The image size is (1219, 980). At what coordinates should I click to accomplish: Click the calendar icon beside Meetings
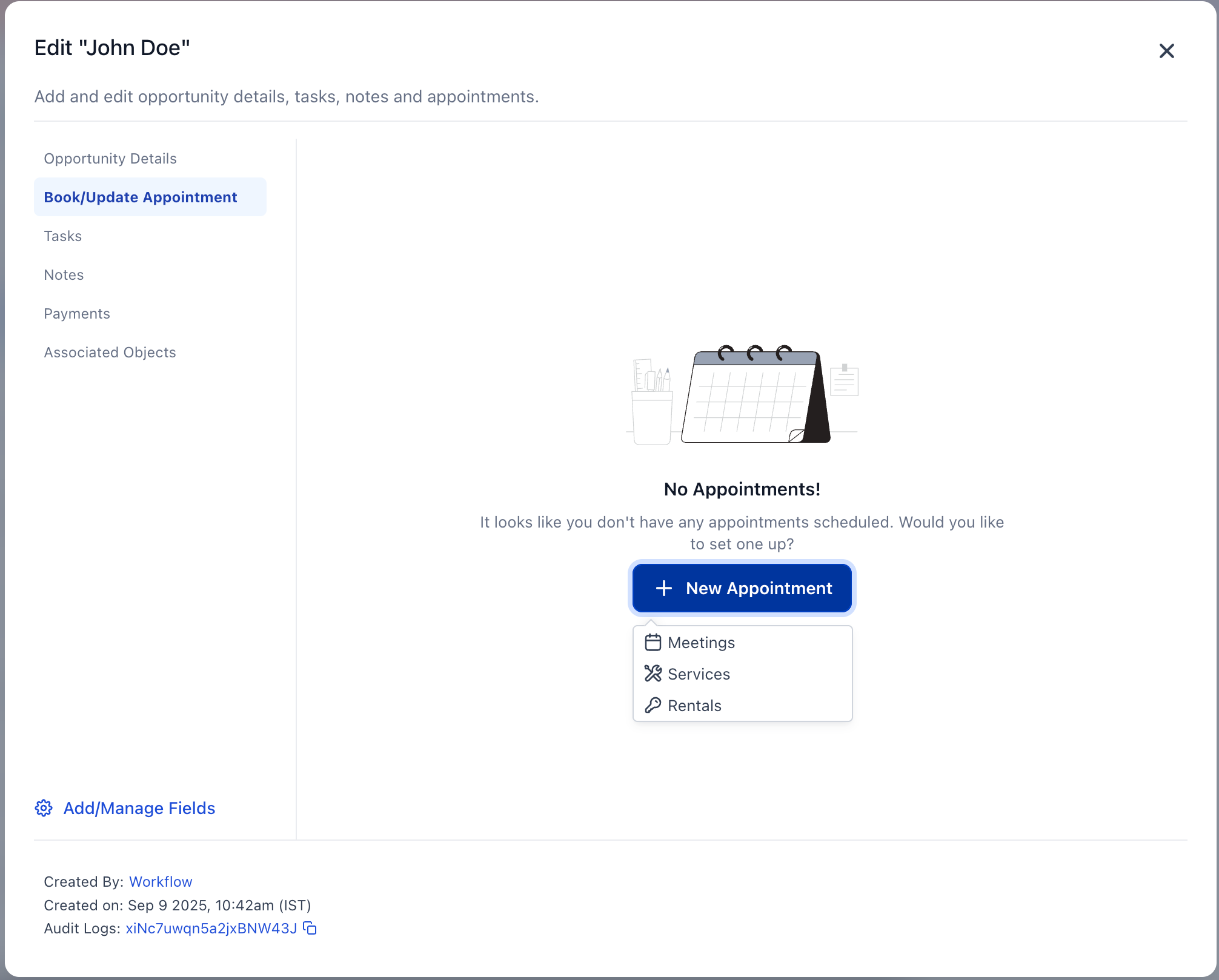coord(654,642)
